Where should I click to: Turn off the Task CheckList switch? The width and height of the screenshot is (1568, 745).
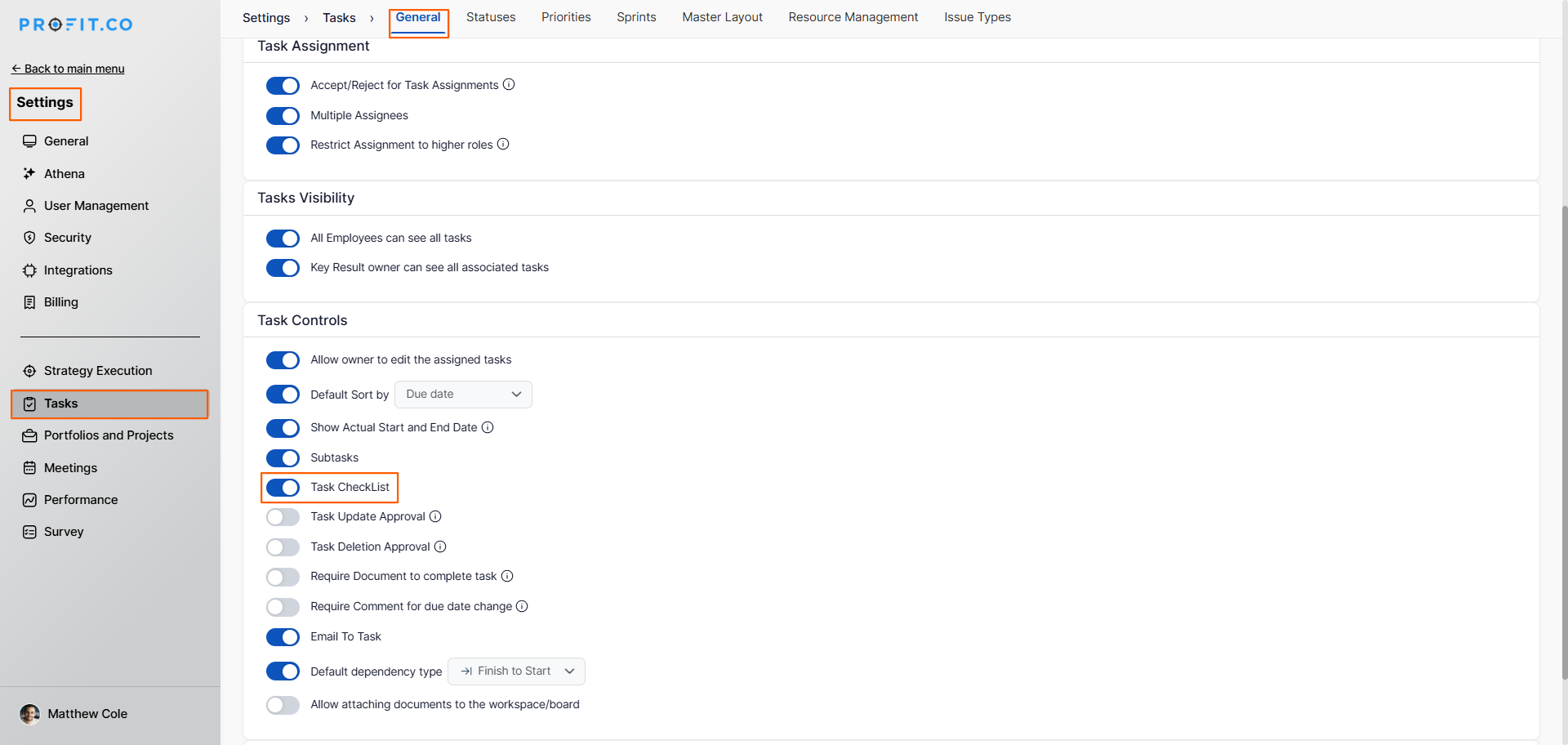(283, 488)
